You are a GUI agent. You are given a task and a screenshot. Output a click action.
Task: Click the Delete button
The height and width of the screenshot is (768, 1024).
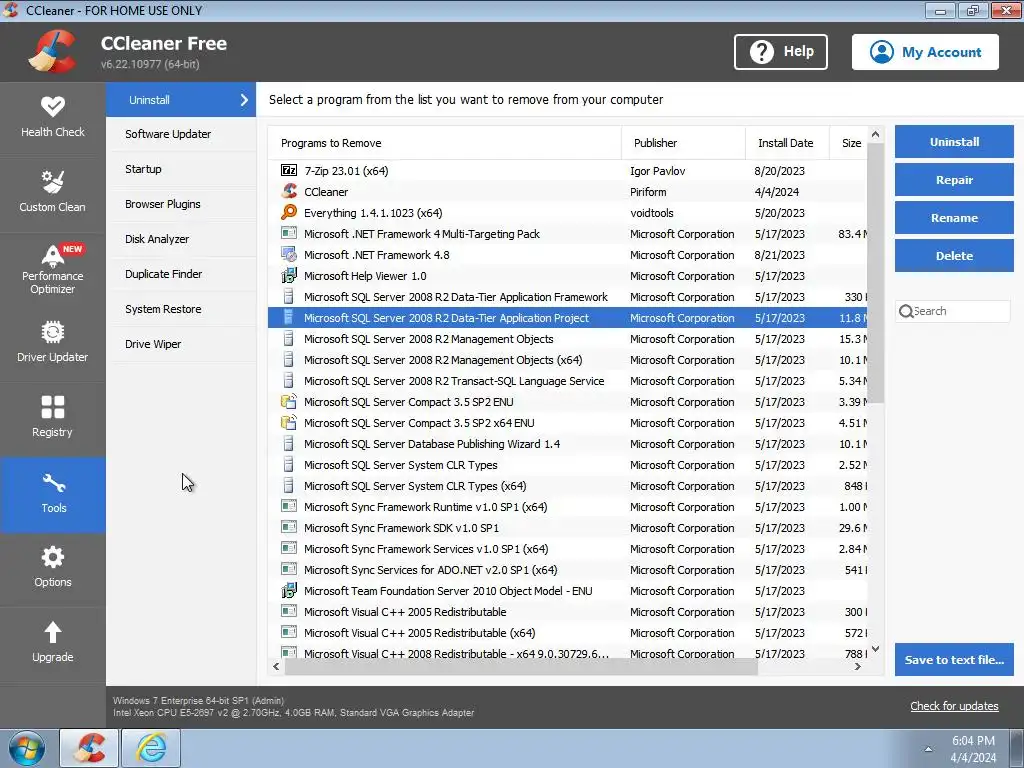pos(953,255)
